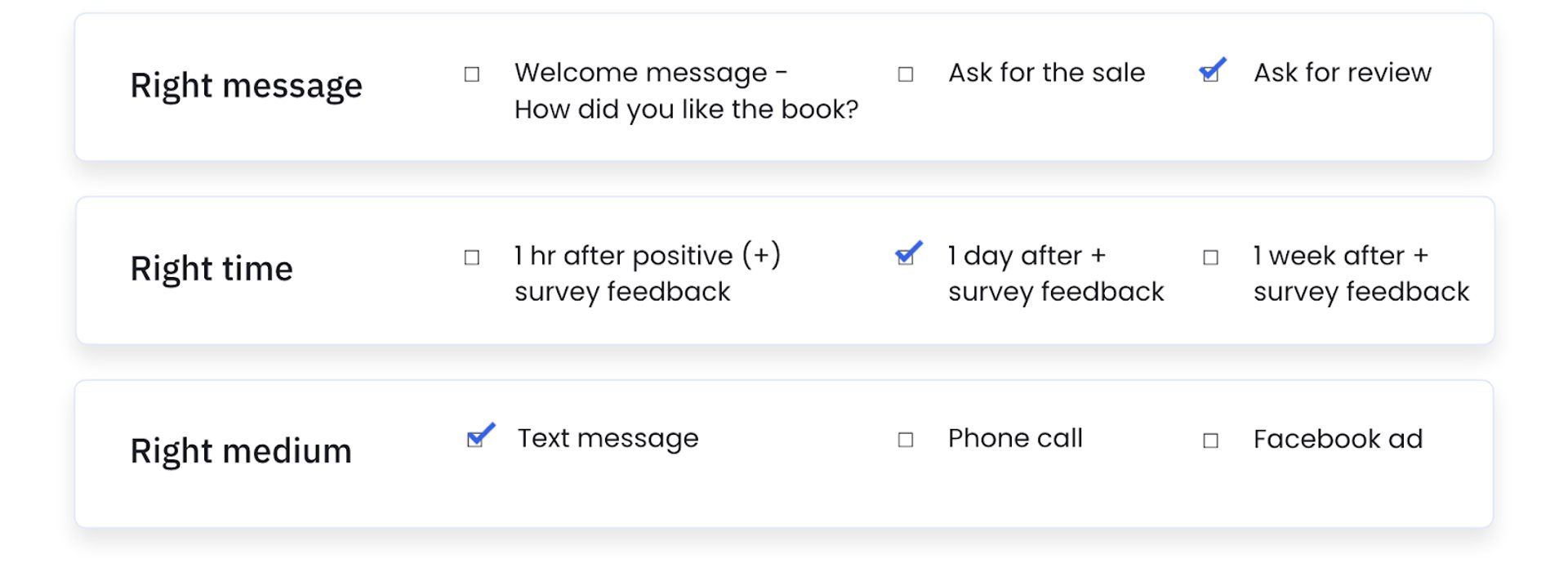Click the 'Facebook ad' option label
The image size is (1568, 577).
[x=1338, y=440]
